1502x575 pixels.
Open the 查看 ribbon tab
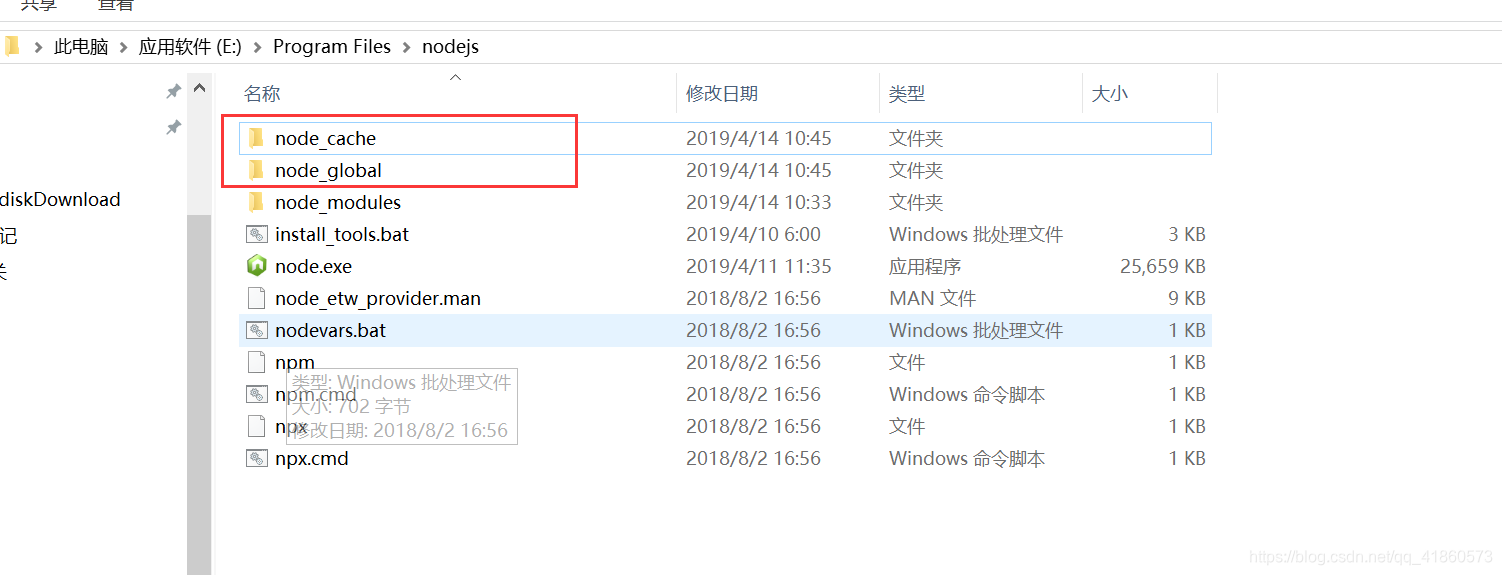pyautogui.click(x=116, y=6)
